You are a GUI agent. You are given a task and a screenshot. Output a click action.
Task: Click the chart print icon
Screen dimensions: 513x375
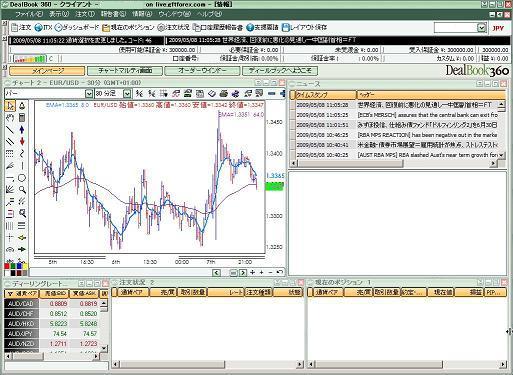(224, 94)
